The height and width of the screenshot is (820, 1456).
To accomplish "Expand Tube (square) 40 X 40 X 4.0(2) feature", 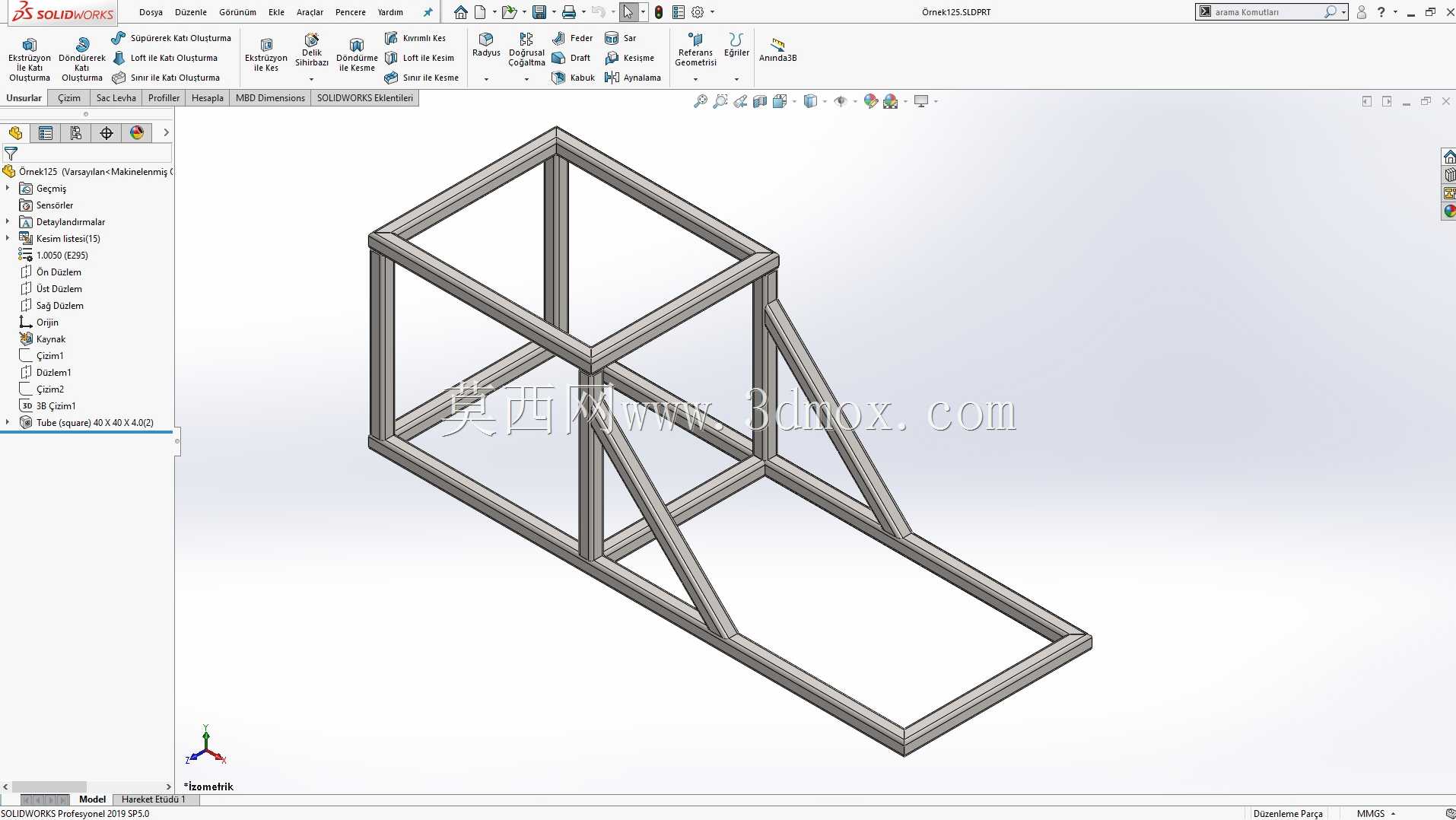I will click(x=8, y=422).
